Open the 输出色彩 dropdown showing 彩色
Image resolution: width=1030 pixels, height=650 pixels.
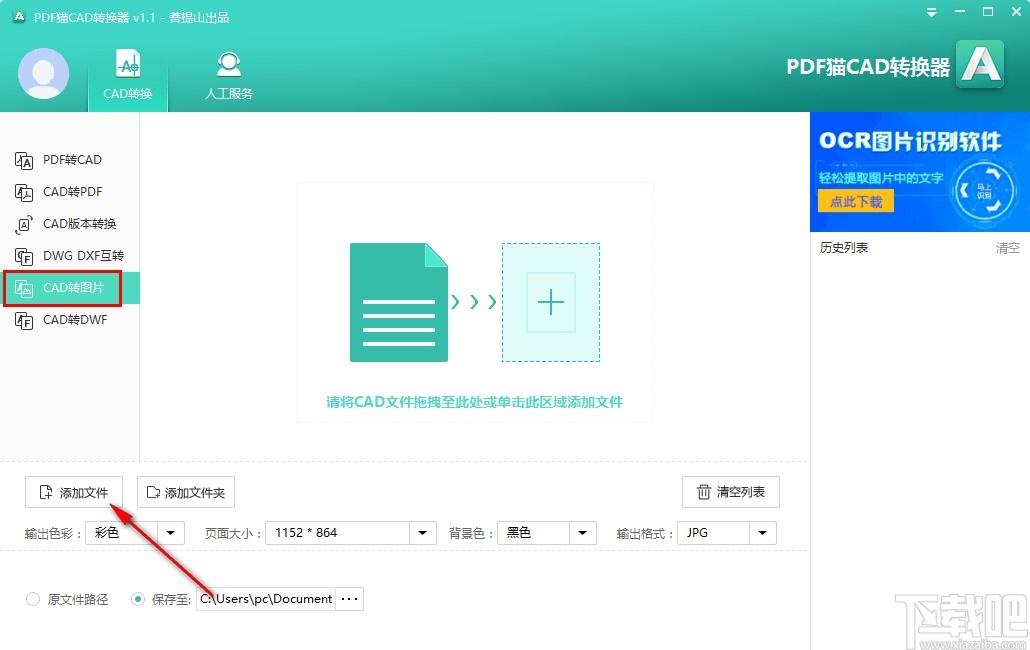click(135, 532)
